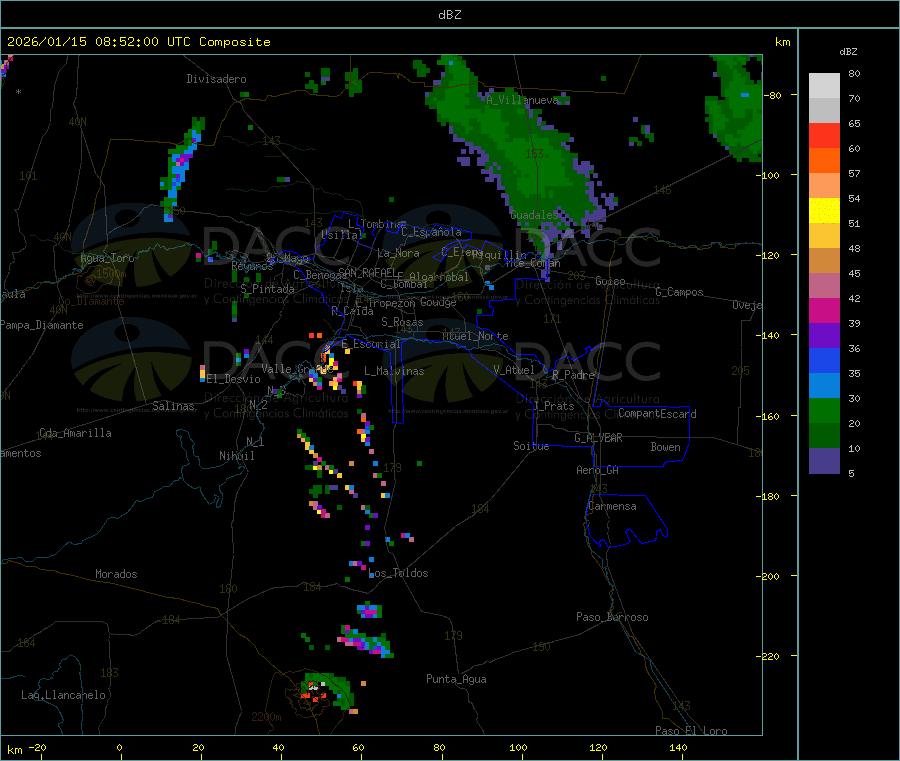900x761 pixels.
Task: Click the 'J_Prats' map label
Action: click(x=553, y=406)
